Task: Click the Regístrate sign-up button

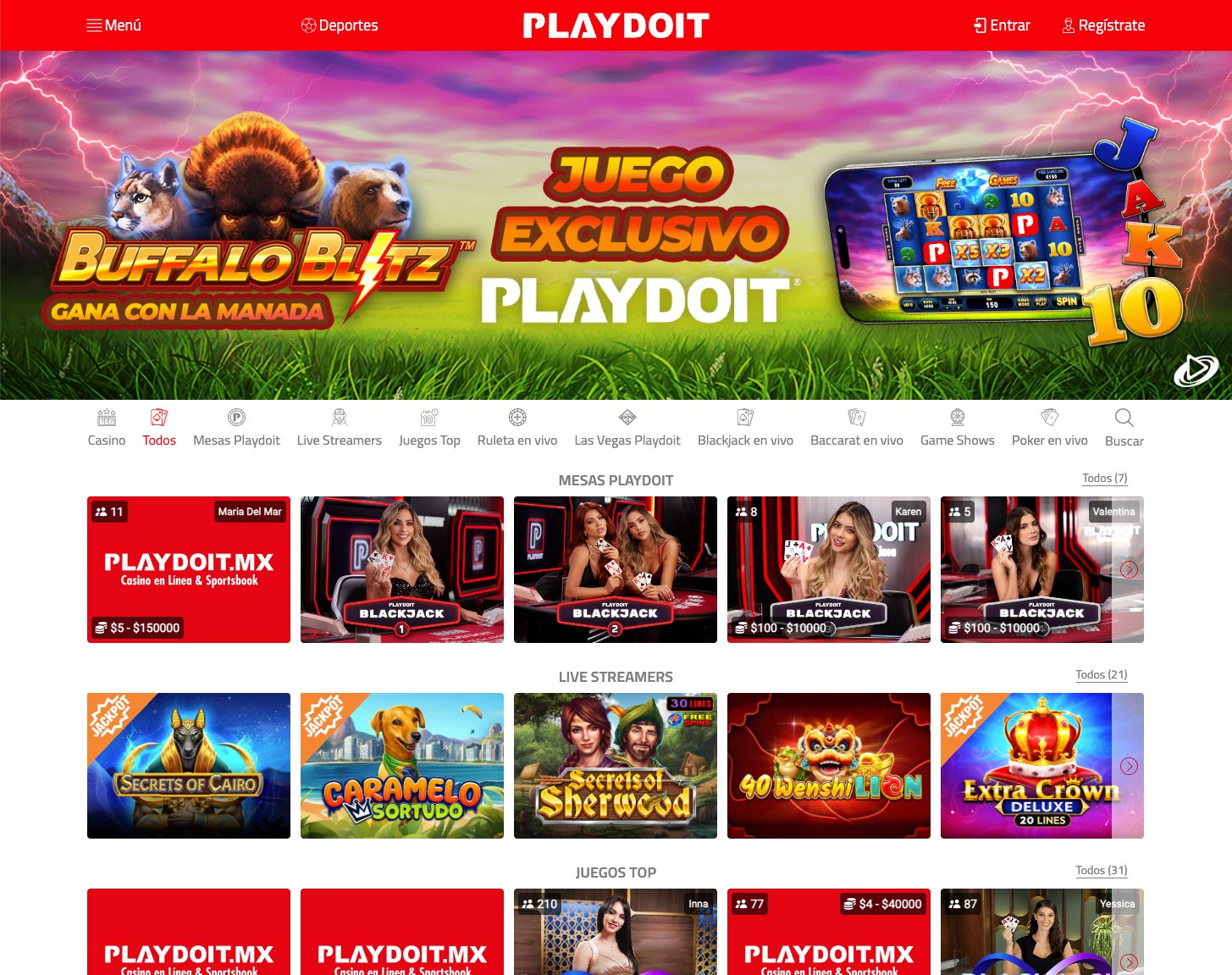Action: (x=1103, y=25)
